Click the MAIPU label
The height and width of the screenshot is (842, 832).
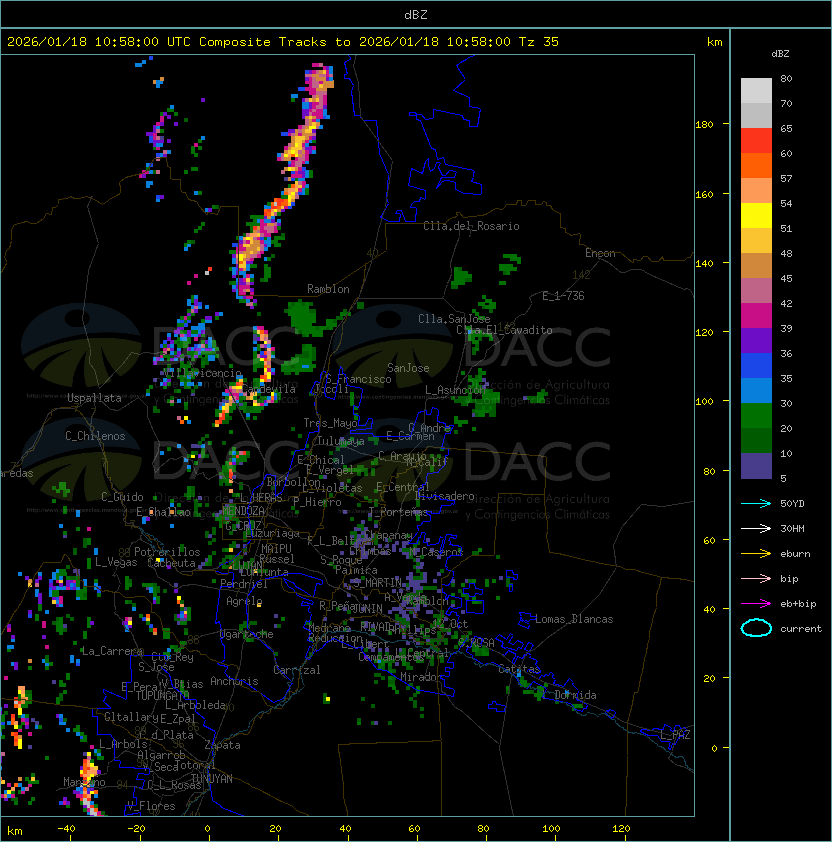tap(276, 549)
